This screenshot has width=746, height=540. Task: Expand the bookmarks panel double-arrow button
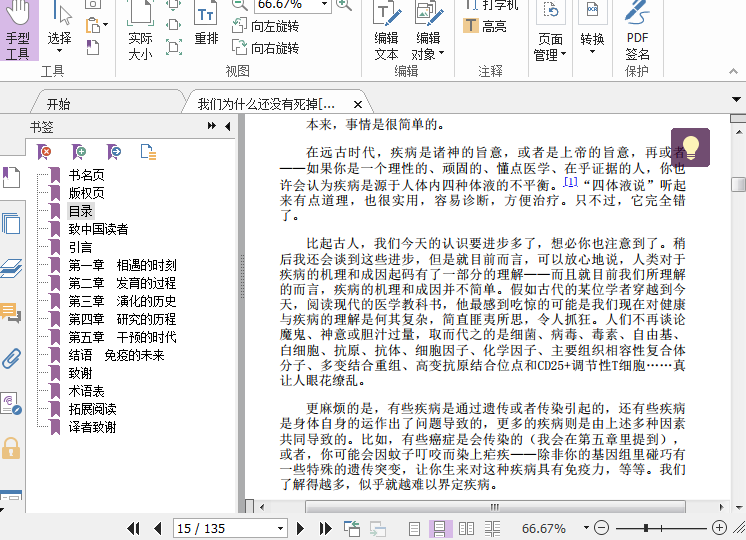pos(212,126)
